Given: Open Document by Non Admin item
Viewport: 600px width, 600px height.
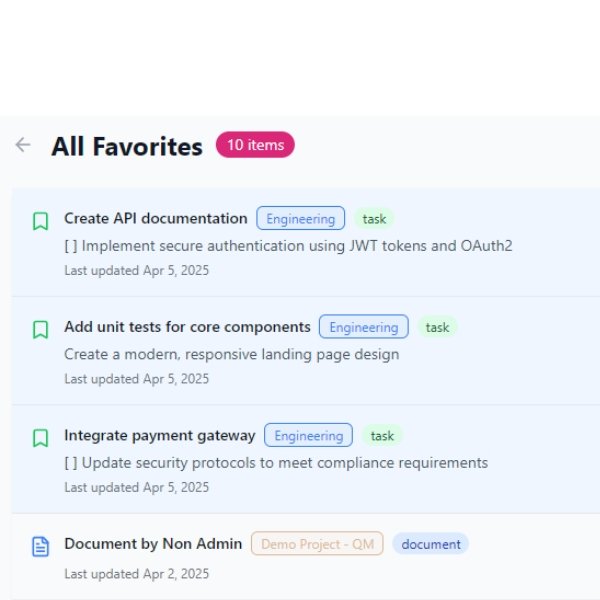Looking at the screenshot, I should click(x=153, y=544).
